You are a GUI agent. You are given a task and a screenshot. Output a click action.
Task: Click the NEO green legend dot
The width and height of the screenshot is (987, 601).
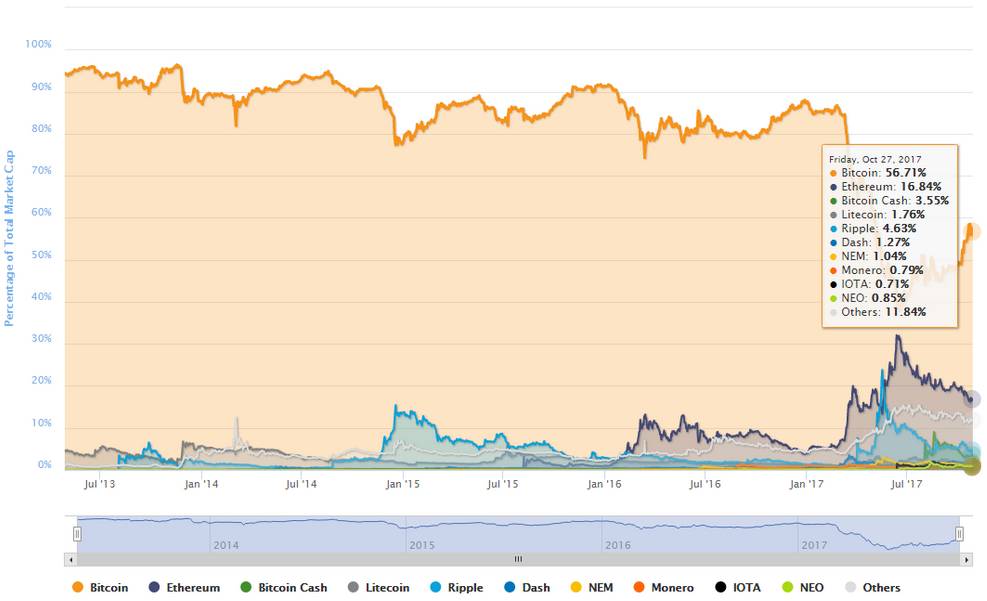pos(787,587)
